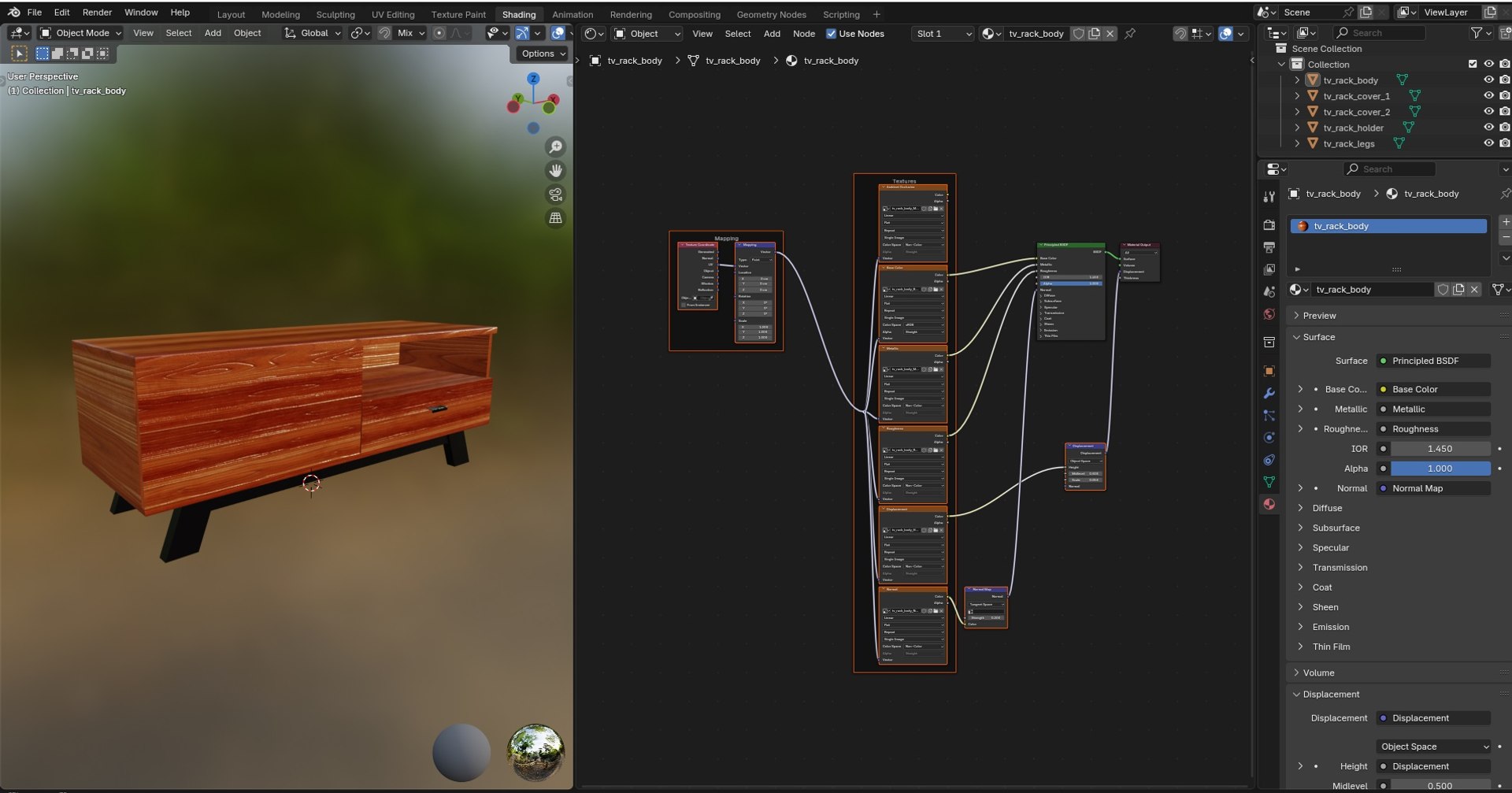The width and height of the screenshot is (1512, 793).
Task: Unlink material with X button in header
Action: click(1110, 34)
